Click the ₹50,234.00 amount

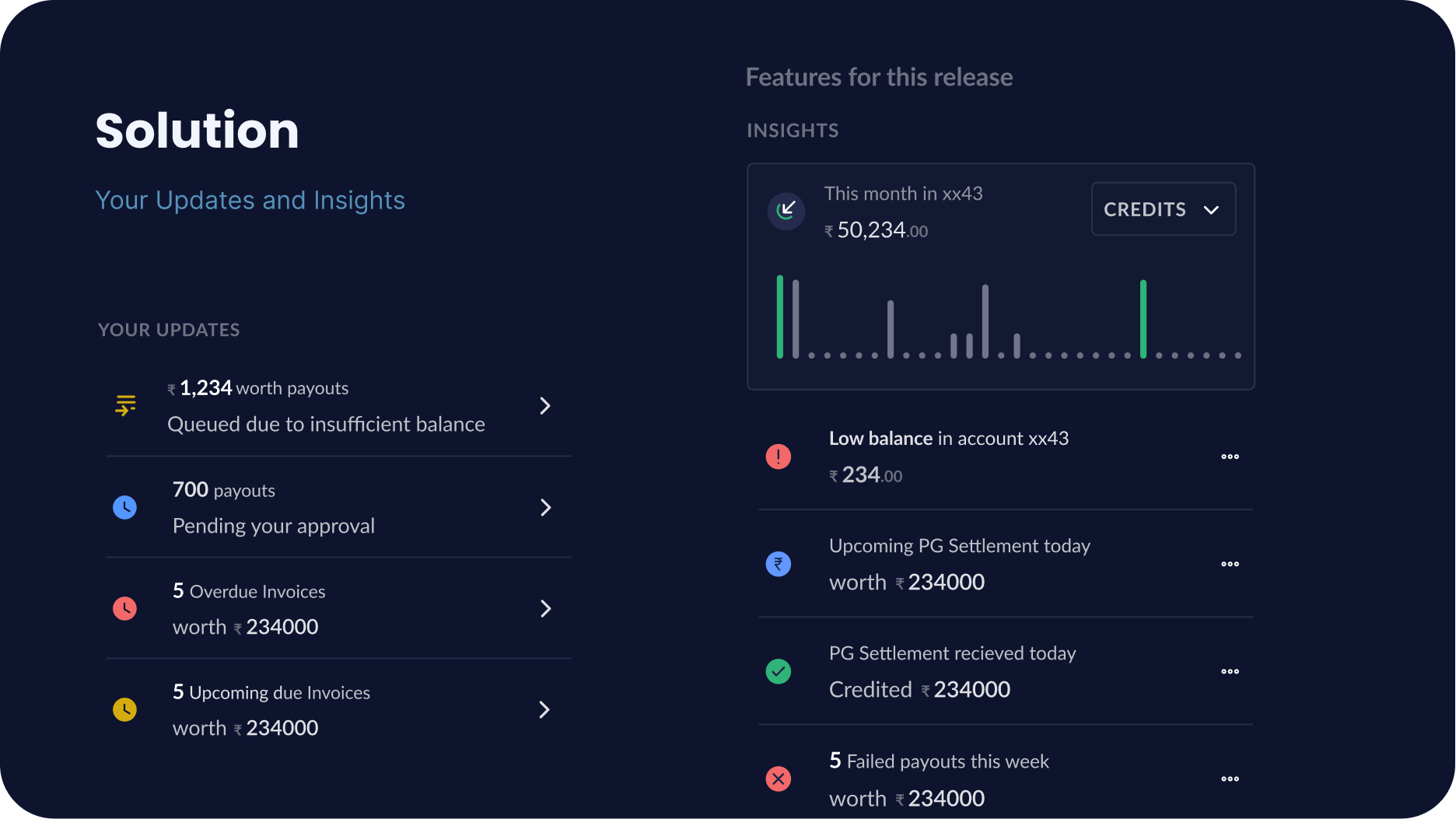[x=876, y=230]
